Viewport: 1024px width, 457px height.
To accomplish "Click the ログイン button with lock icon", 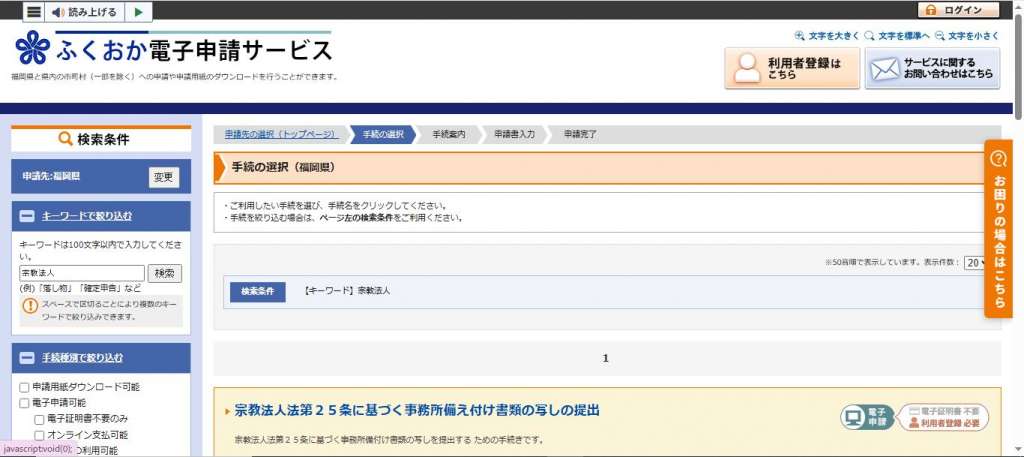I will (957, 10).
